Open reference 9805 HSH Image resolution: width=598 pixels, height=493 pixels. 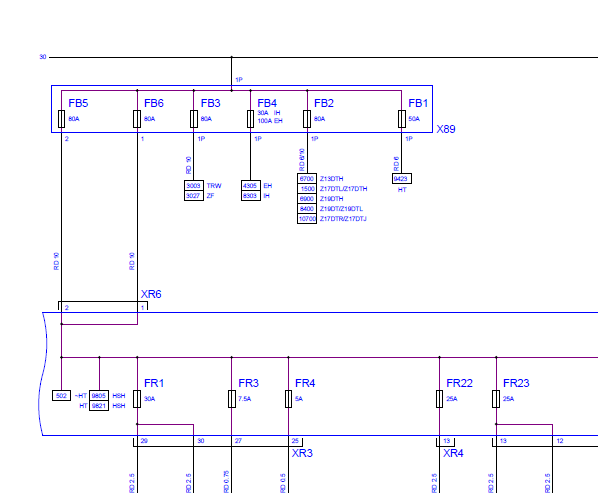(x=99, y=395)
